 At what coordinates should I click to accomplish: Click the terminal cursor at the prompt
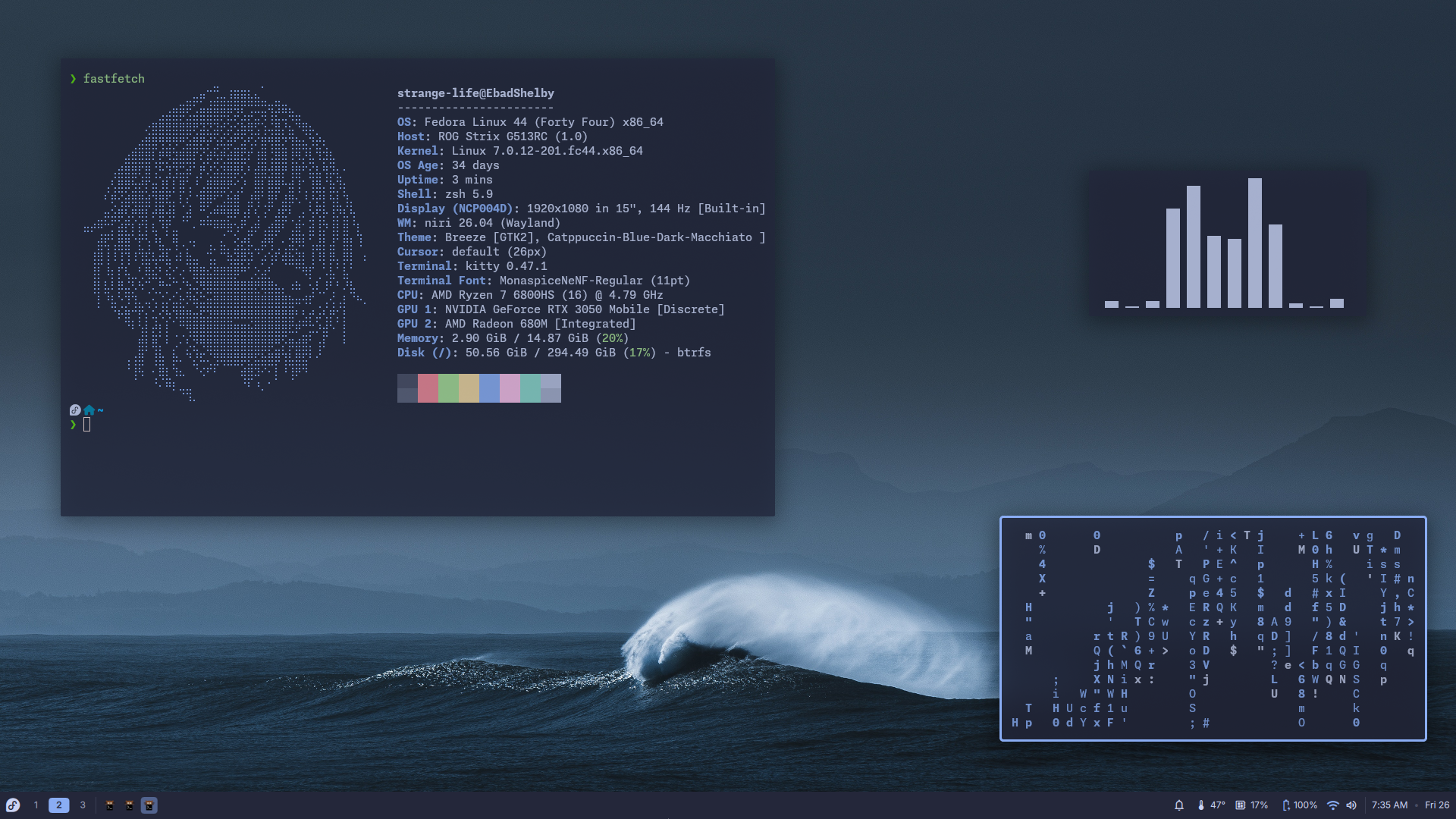pos(86,425)
